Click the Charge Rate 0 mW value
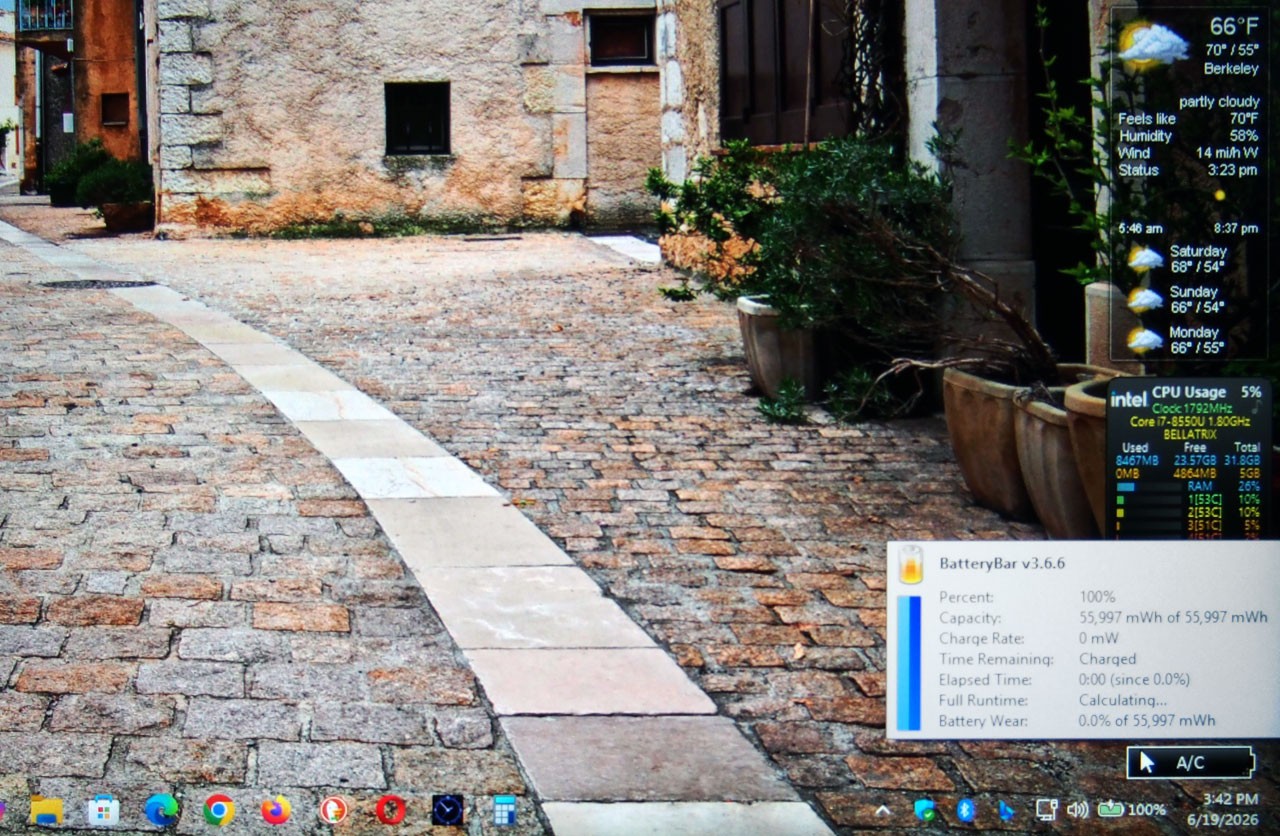 point(1098,638)
